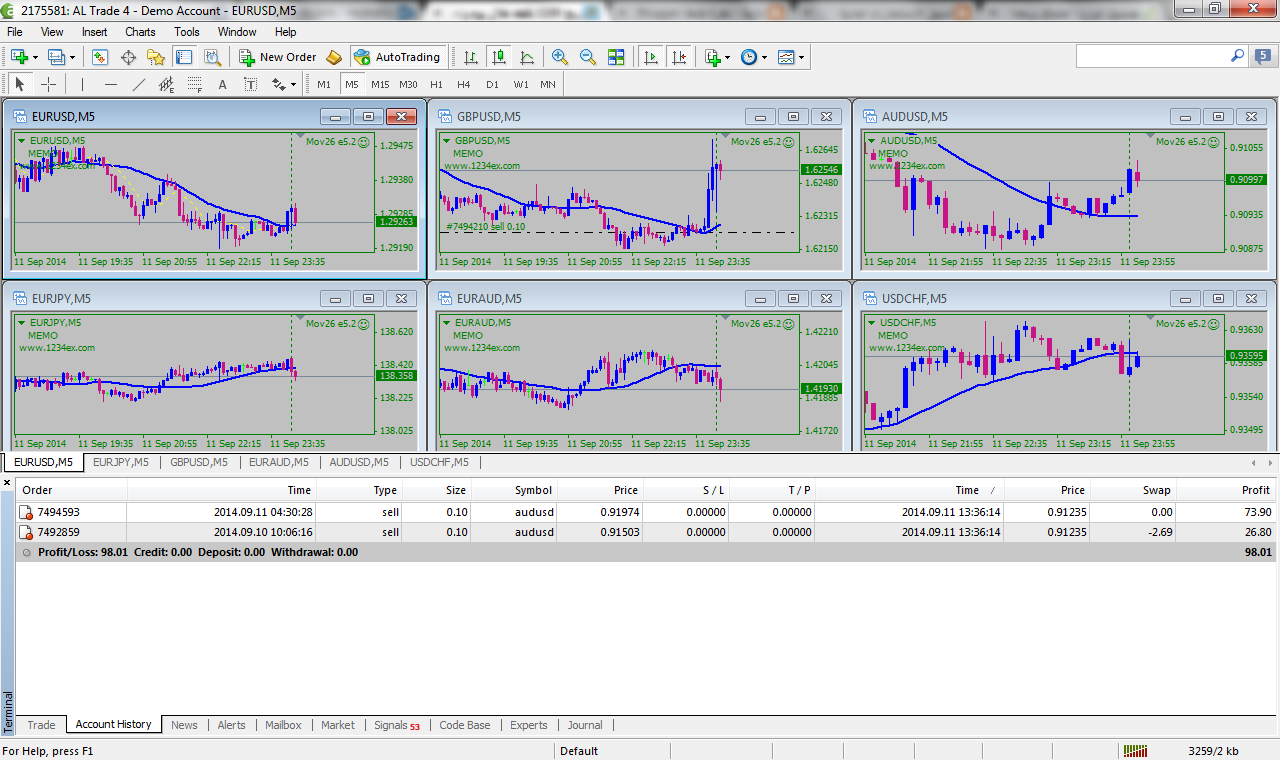Switch timeframe to W1

click(521, 84)
